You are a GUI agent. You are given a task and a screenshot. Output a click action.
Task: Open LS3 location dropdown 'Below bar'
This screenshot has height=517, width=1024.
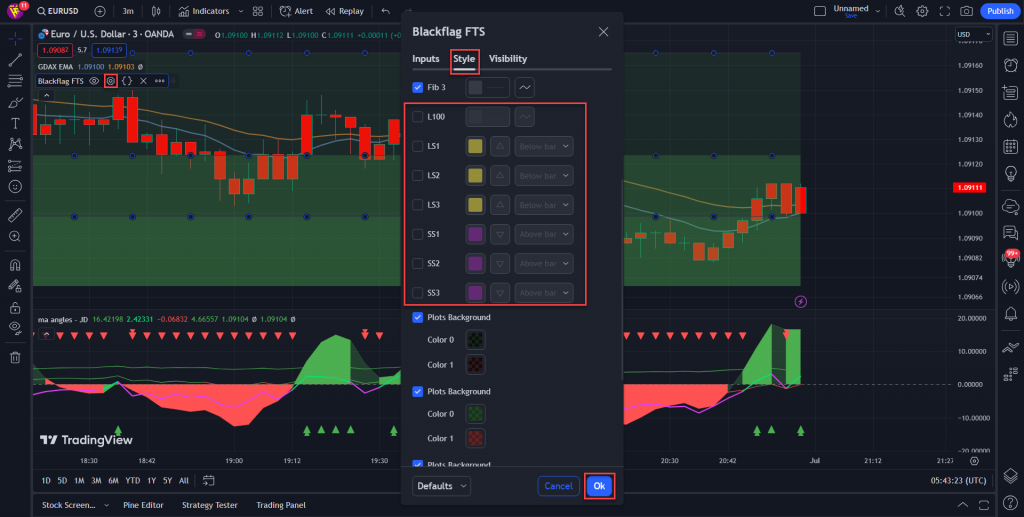(544, 205)
